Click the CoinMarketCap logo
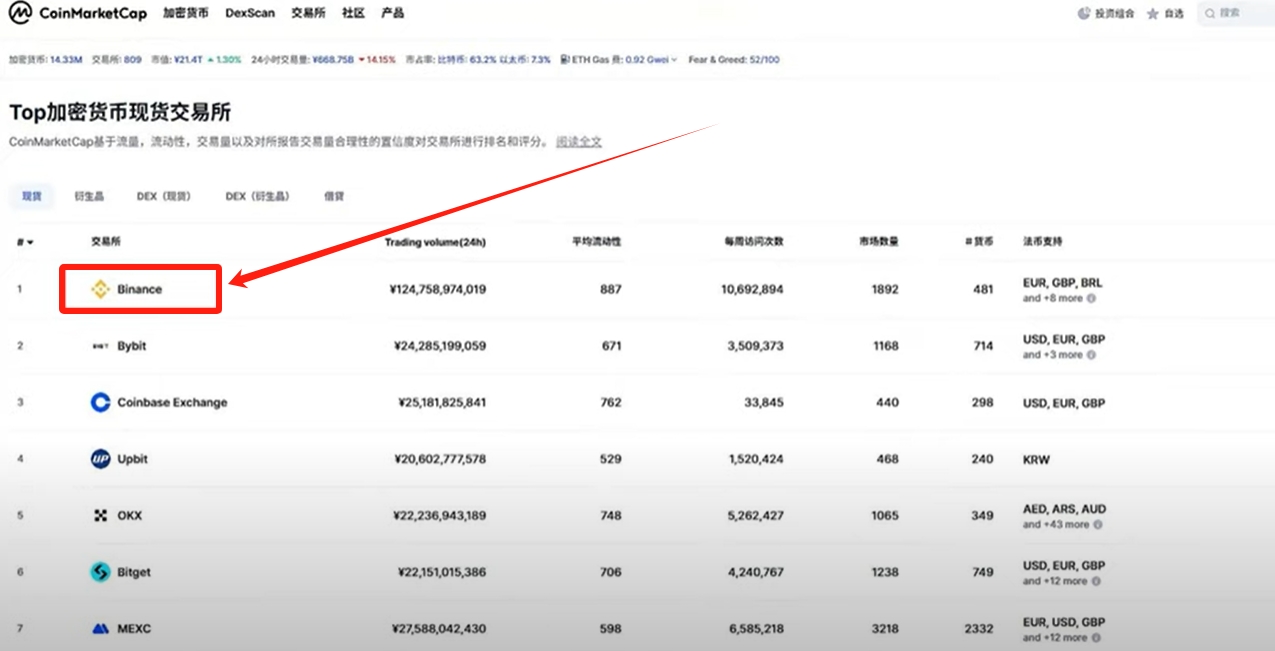 pyautogui.click(x=77, y=13)
